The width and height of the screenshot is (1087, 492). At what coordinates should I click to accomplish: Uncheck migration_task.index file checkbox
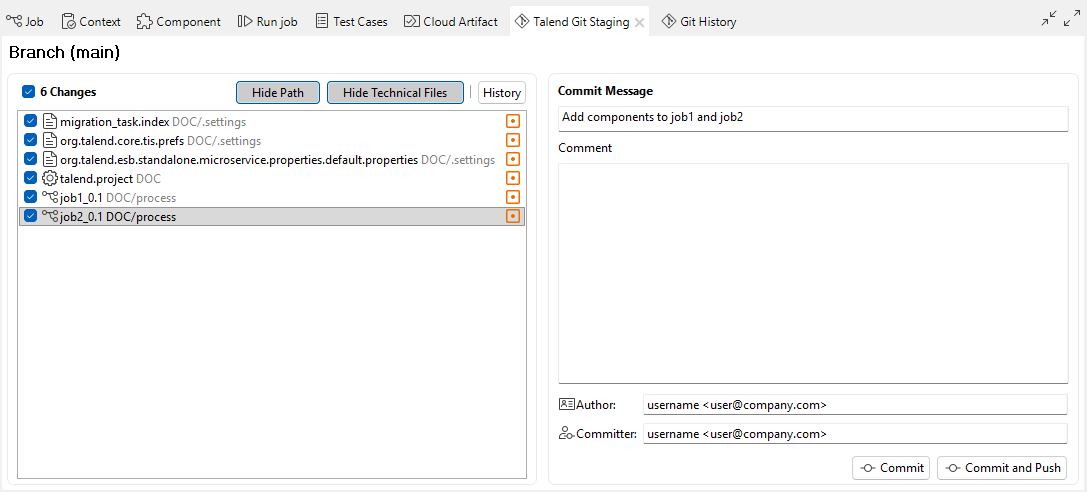tap(30, 121)
